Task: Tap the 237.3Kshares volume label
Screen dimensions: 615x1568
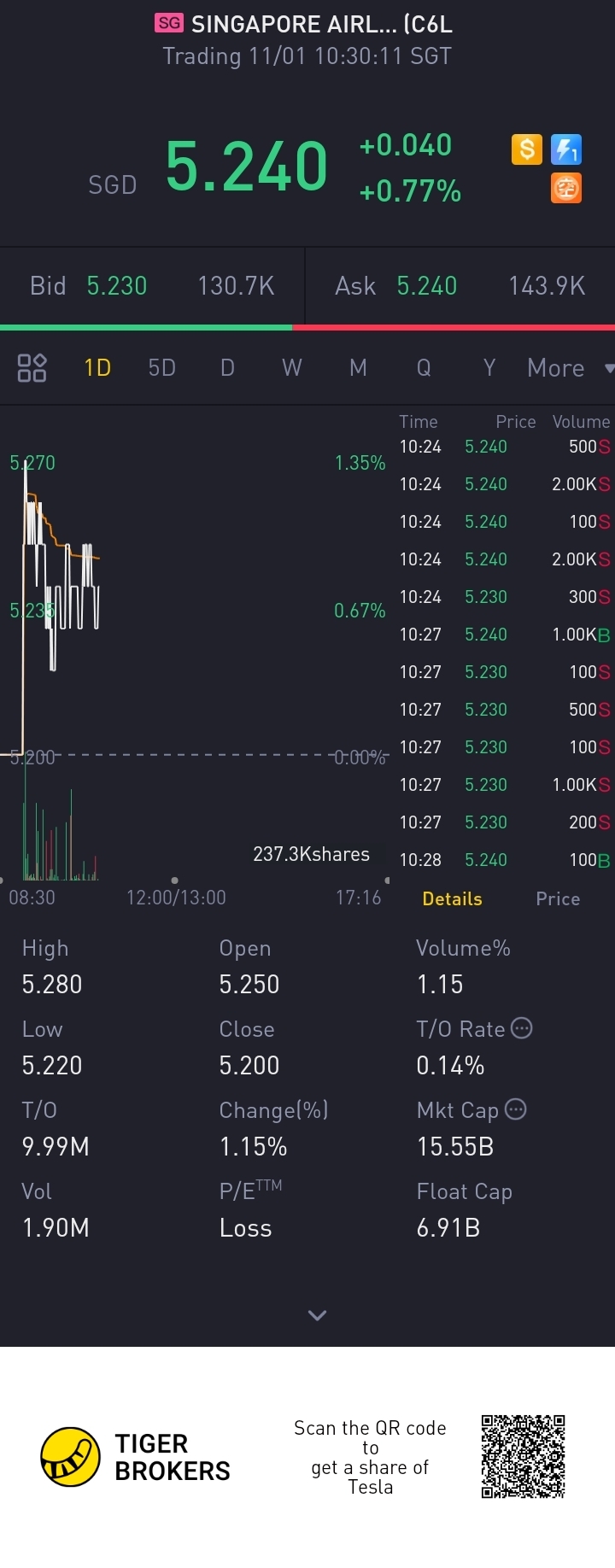Action: tap(312, 855)
